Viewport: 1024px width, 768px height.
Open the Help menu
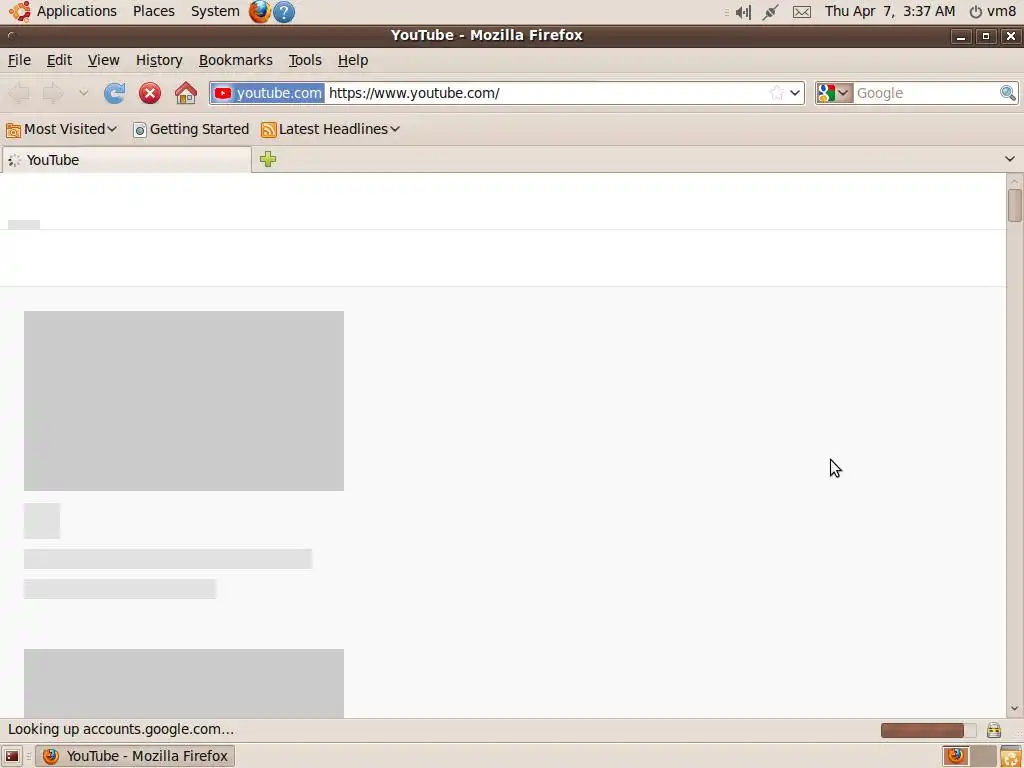(353, 60)
